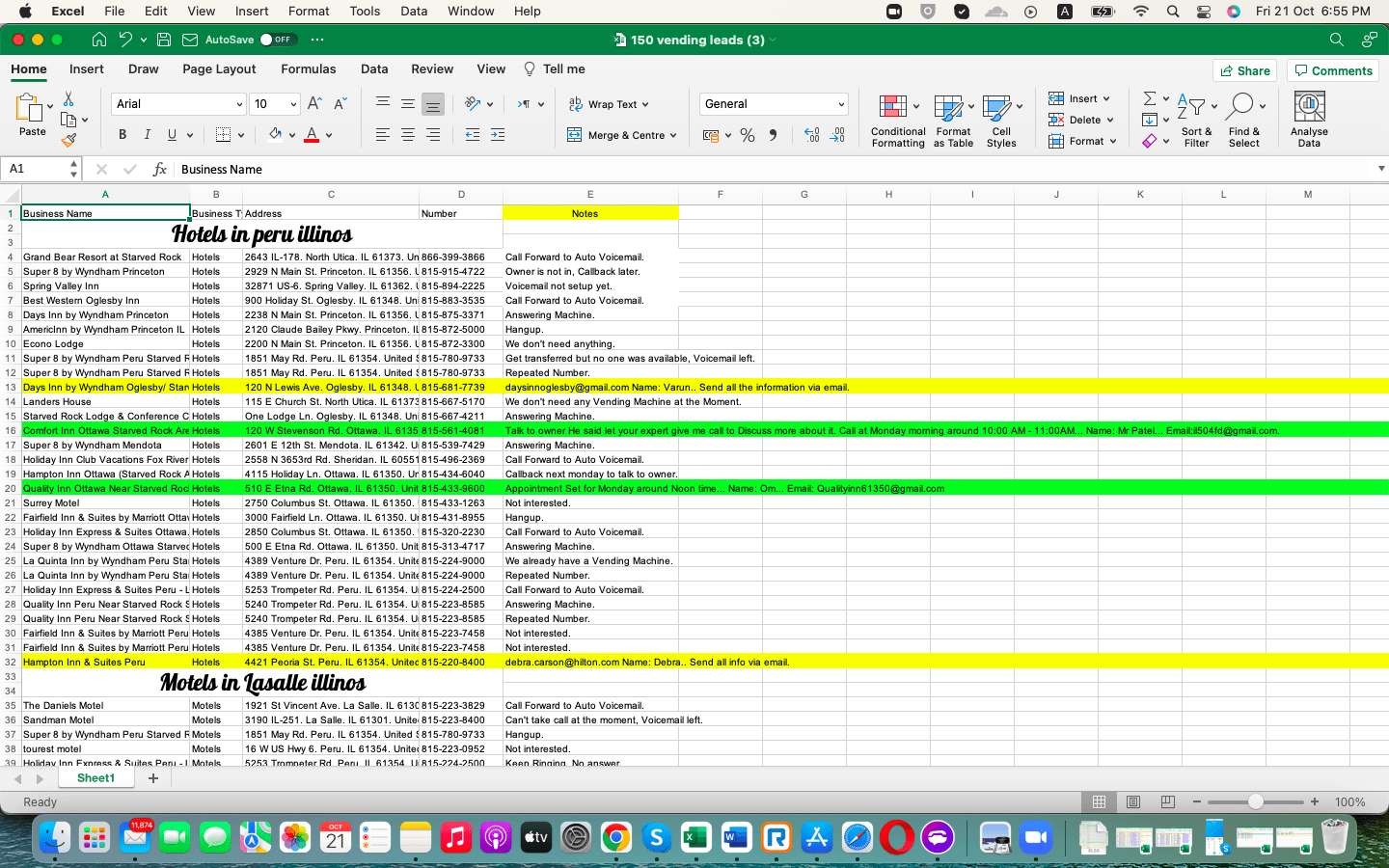Open the General number format dropdown

pyautogui.click(x=841, y=104)
